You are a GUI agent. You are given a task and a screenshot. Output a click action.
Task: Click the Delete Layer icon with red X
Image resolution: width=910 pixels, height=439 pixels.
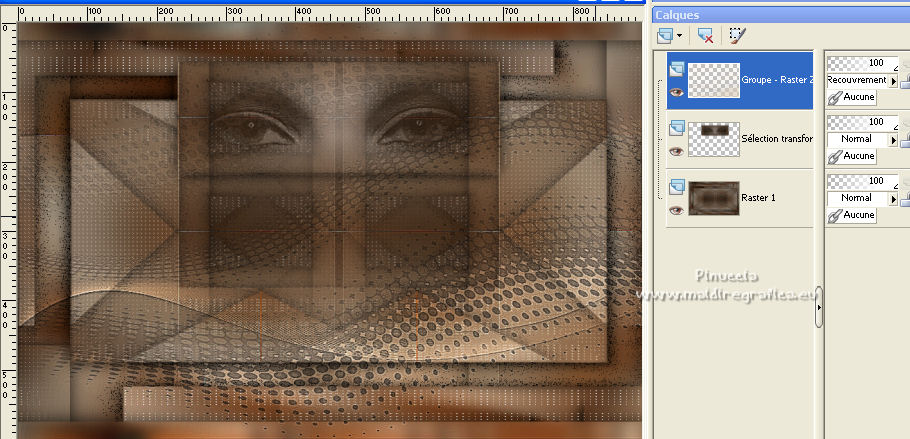pyautogui.click(x=705, y=36)
